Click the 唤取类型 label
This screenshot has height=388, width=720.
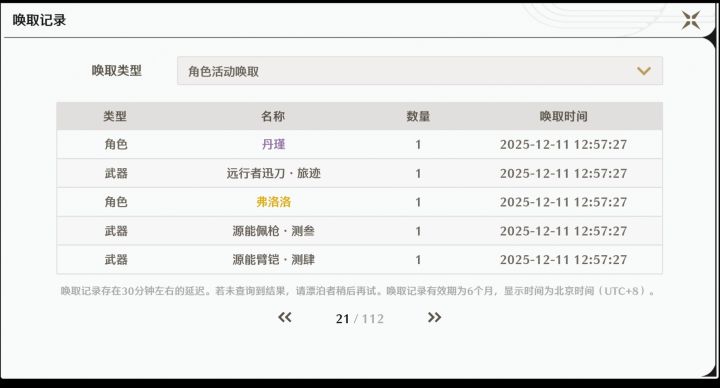(117, 71)
